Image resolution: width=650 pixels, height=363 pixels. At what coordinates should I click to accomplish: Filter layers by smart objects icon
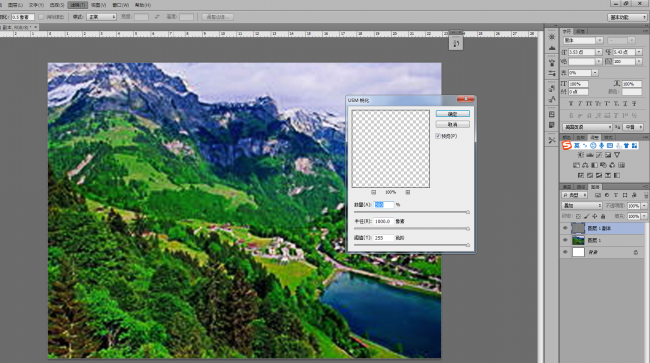point(634,195)
